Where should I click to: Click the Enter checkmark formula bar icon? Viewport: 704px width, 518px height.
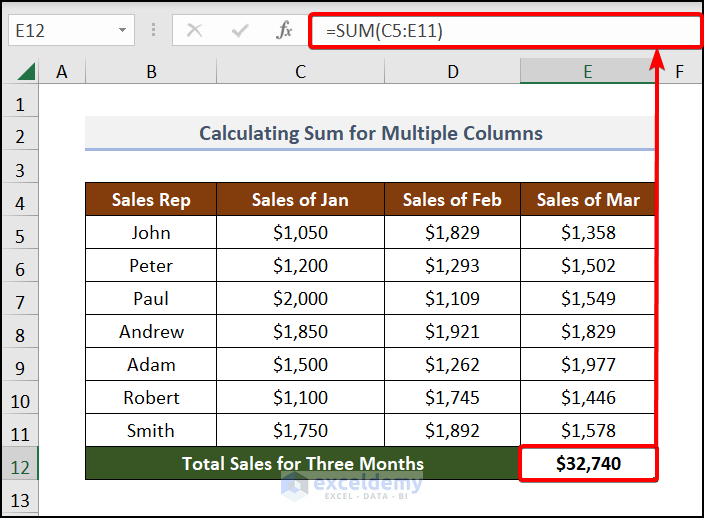[239, 31]
